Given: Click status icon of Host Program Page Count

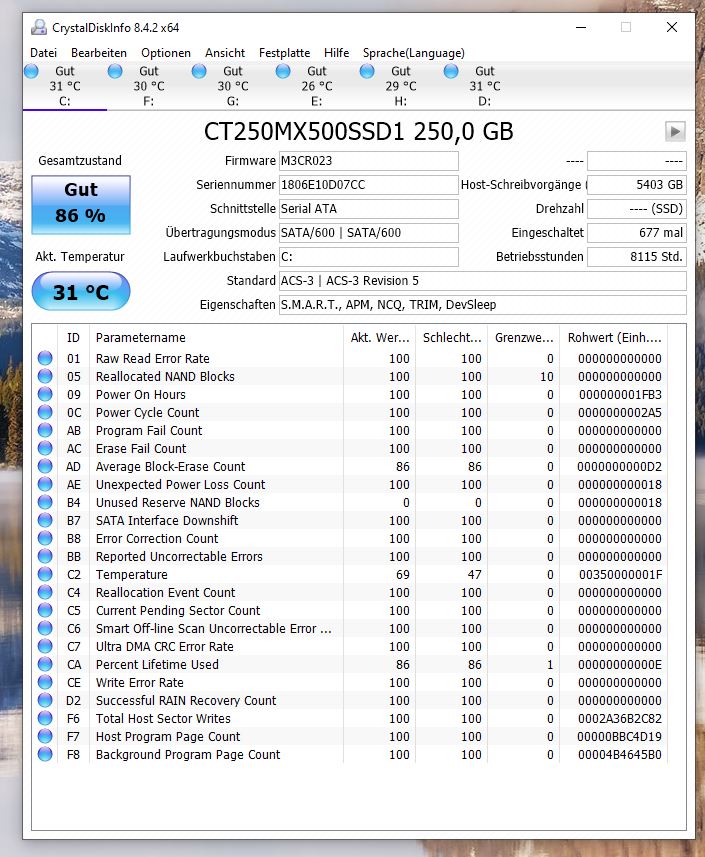Looking at the screenshot, I should 45,736.
